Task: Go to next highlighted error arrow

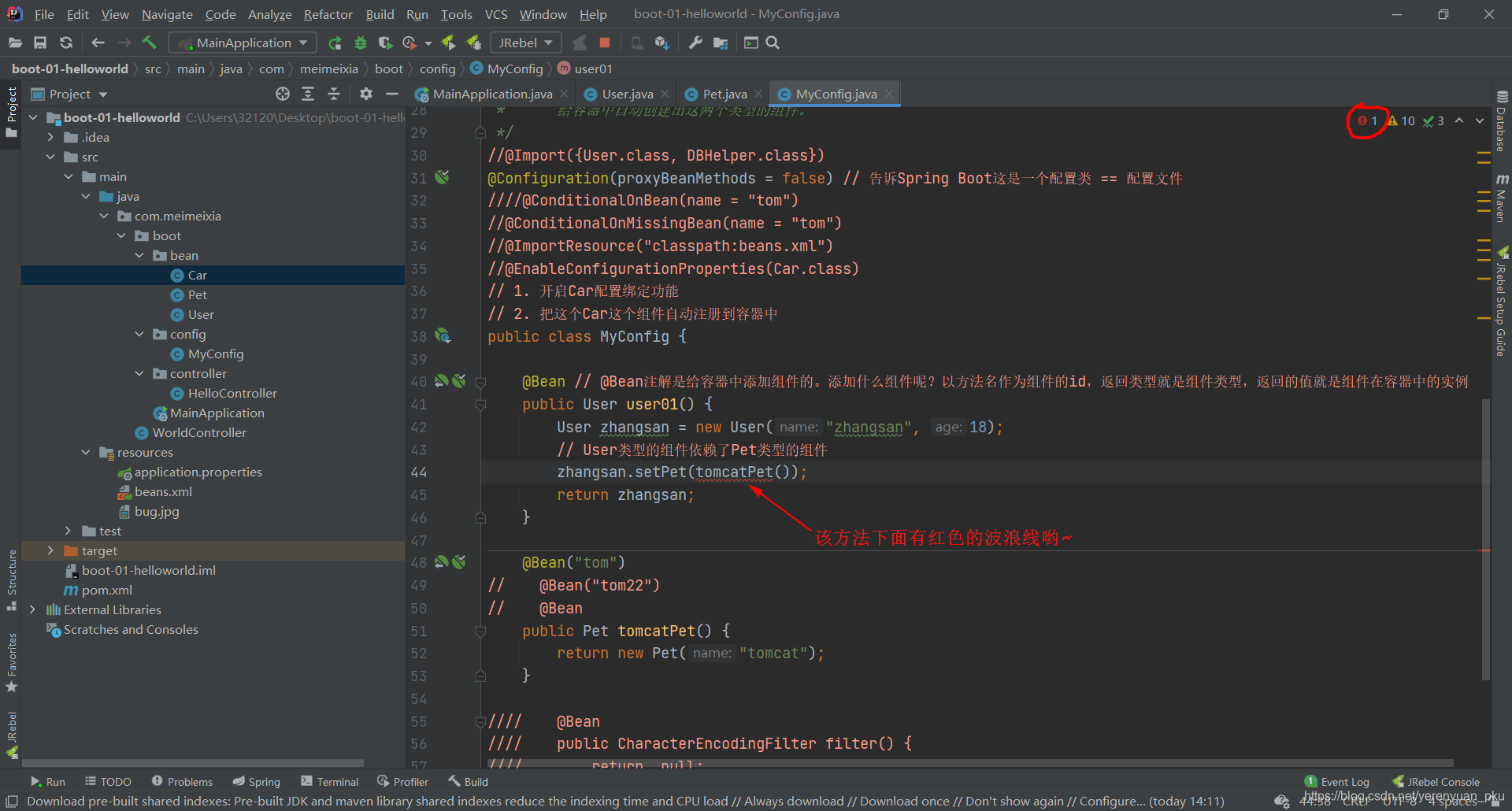Action: 1480,120
